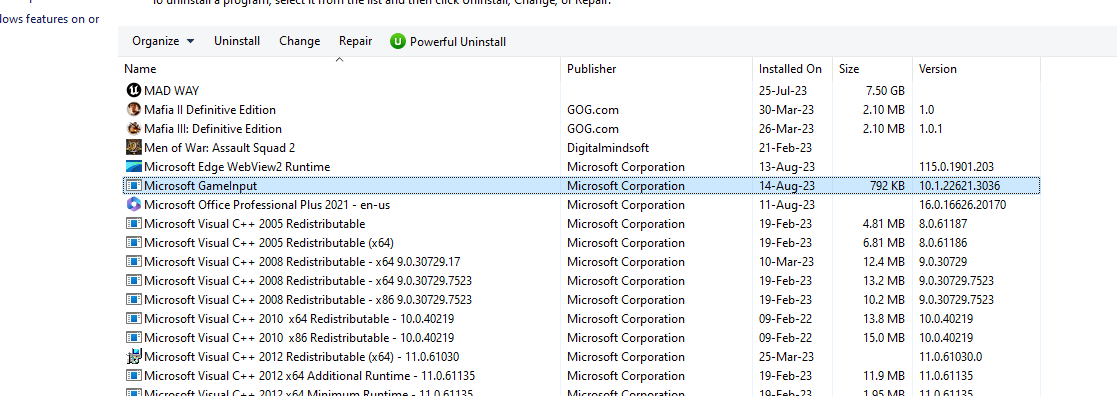Click the Microsoft GameInput program icon
Image resolution: width=1117 pixels, height=396 pixels.
(x=134, y=186)
